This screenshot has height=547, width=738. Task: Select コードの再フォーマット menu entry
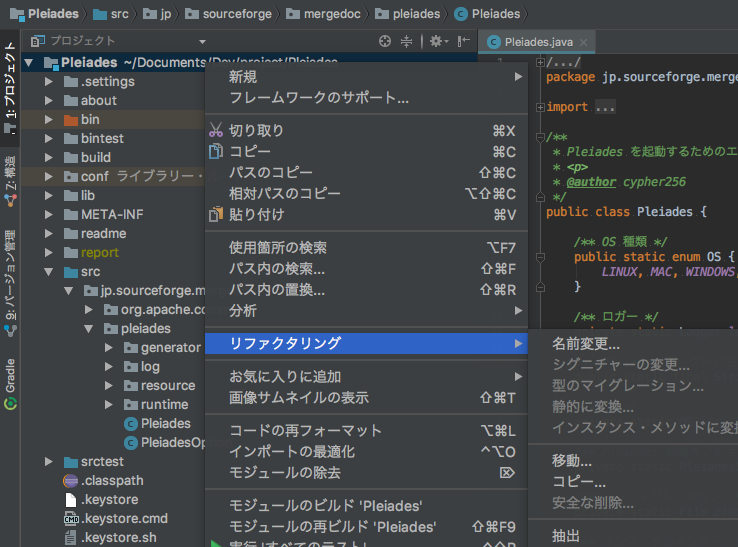[366, 431]
